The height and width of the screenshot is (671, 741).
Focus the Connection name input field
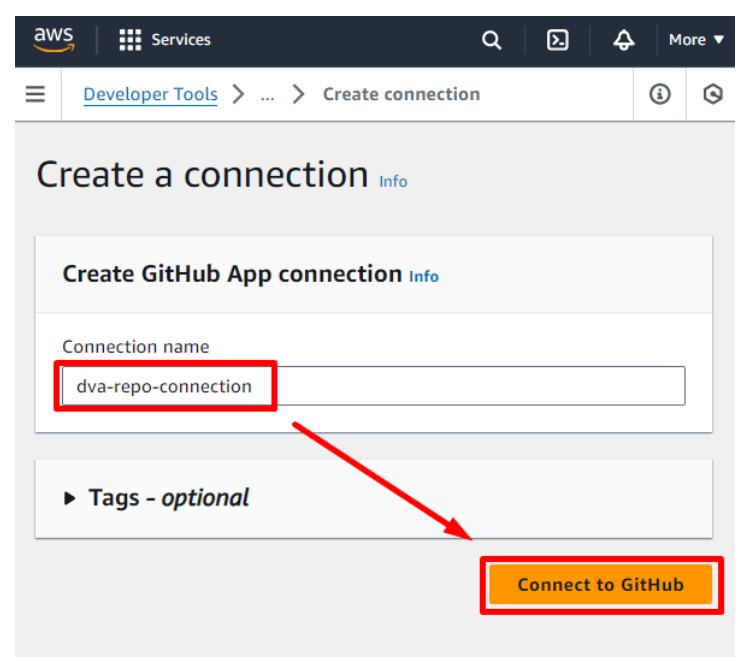(x=373, y=386)
